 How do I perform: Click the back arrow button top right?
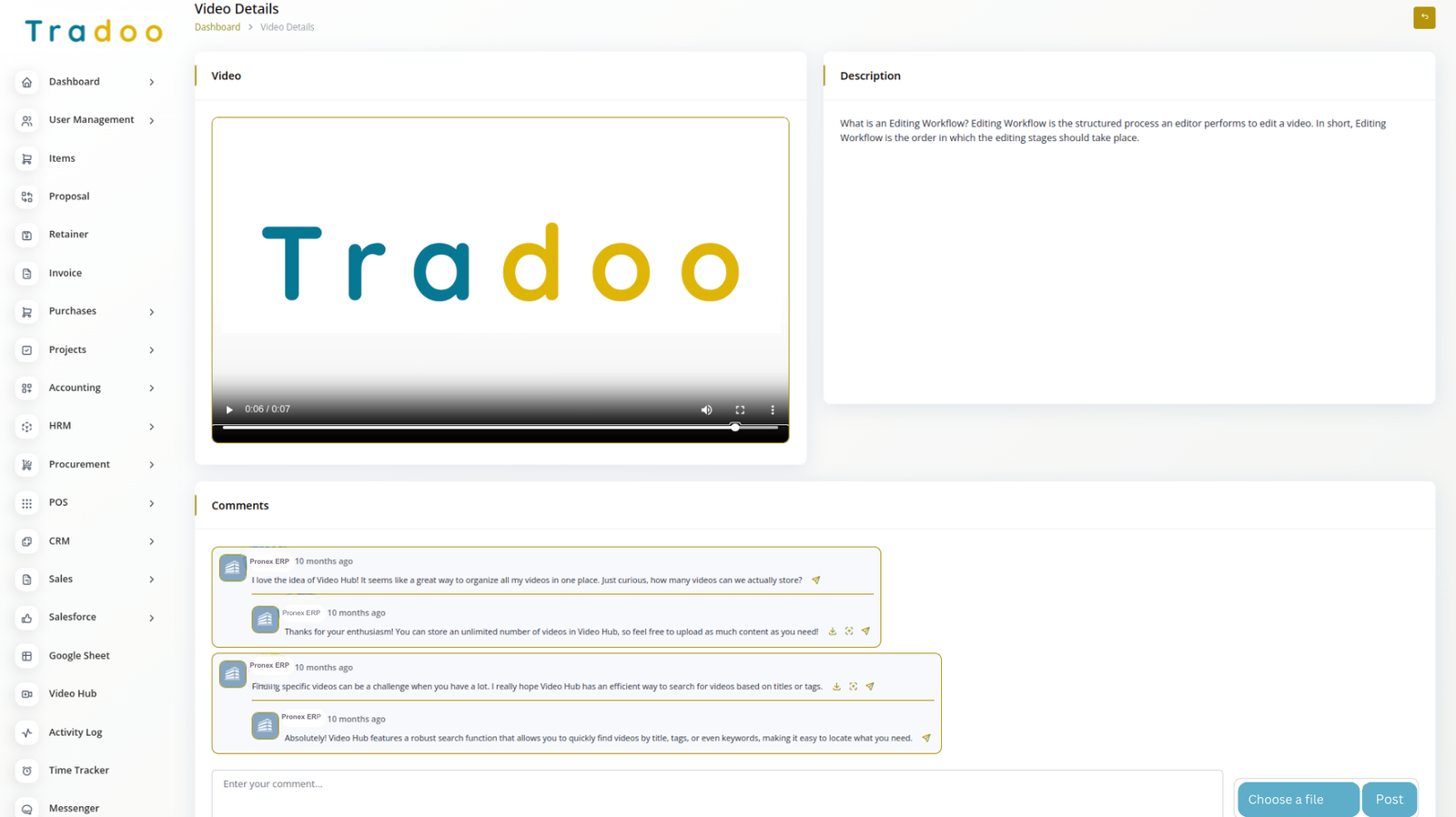click(1424, 17)
